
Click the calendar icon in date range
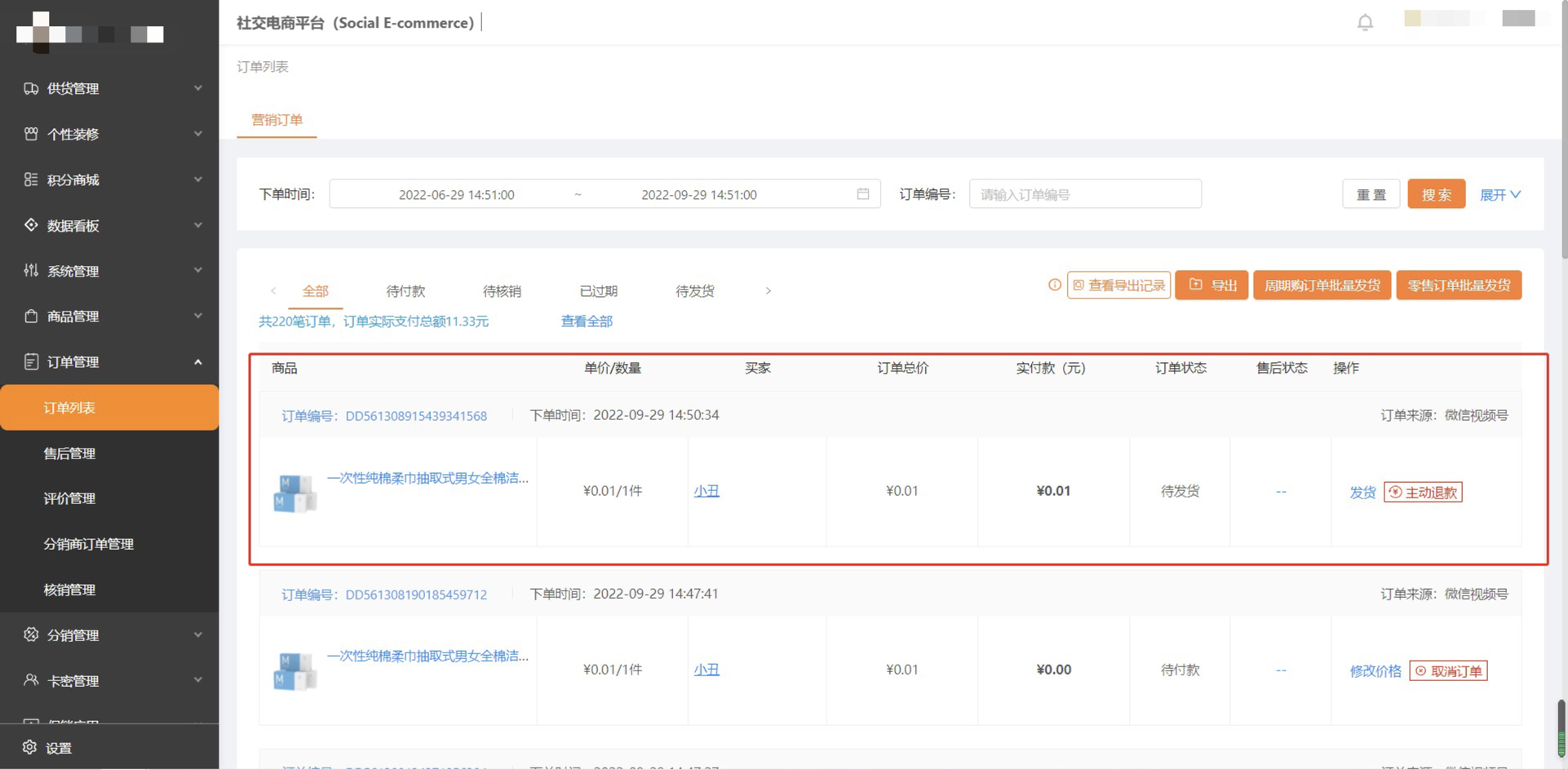coord(863,194)
